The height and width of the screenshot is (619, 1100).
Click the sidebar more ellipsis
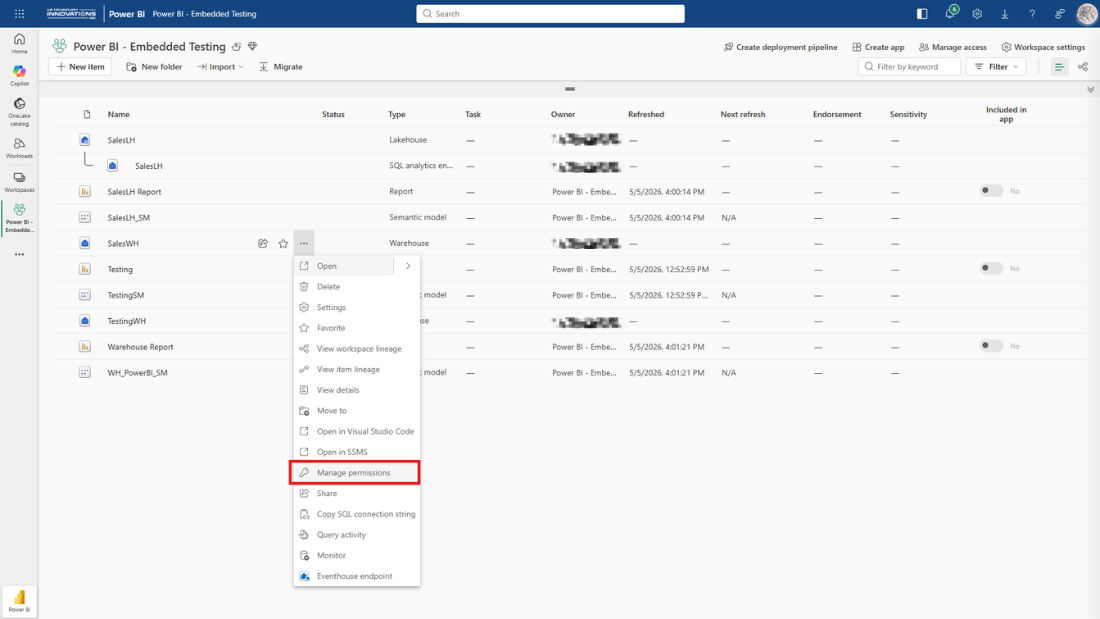19,254
